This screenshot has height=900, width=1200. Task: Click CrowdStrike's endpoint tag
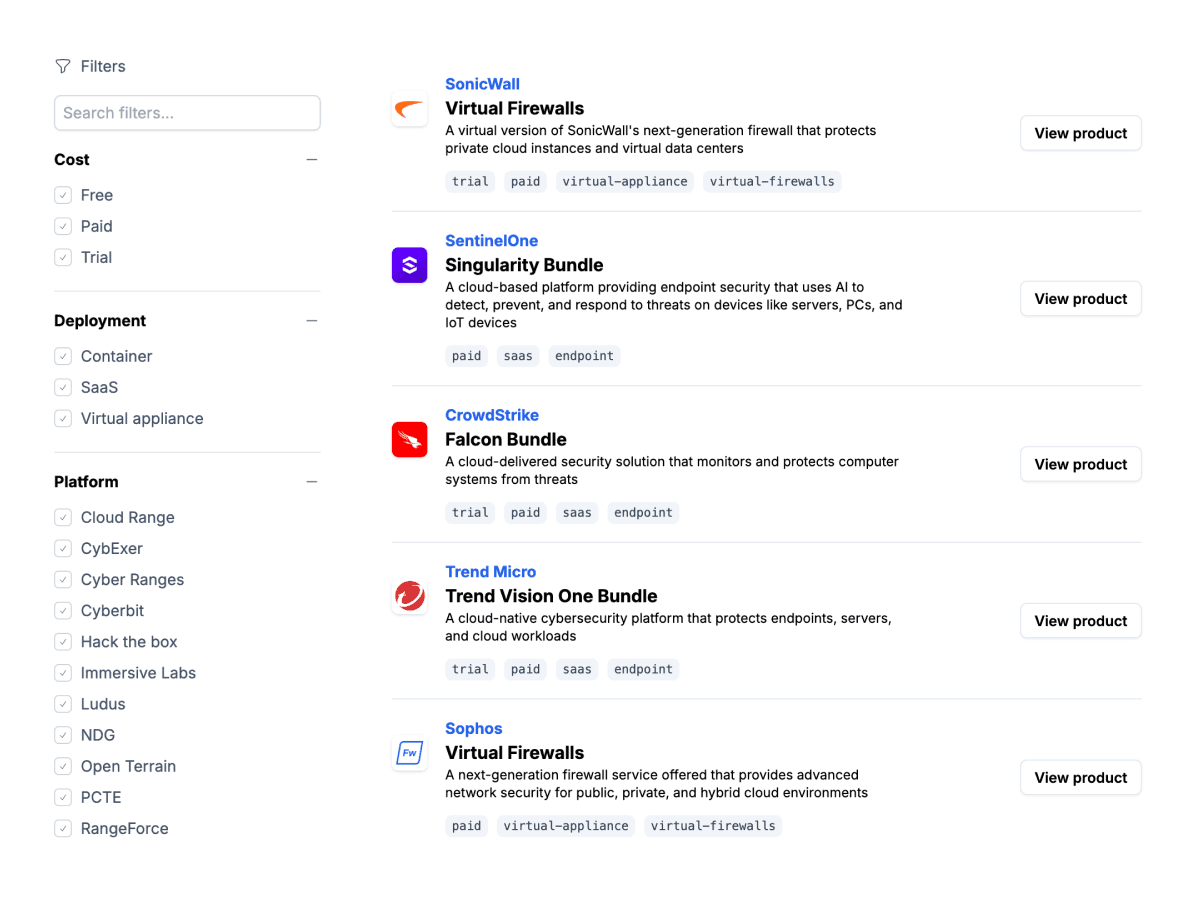643,512
